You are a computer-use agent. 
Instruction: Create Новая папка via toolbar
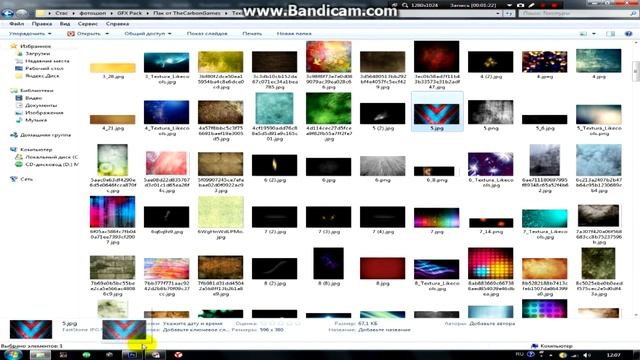tap(294, 33)
